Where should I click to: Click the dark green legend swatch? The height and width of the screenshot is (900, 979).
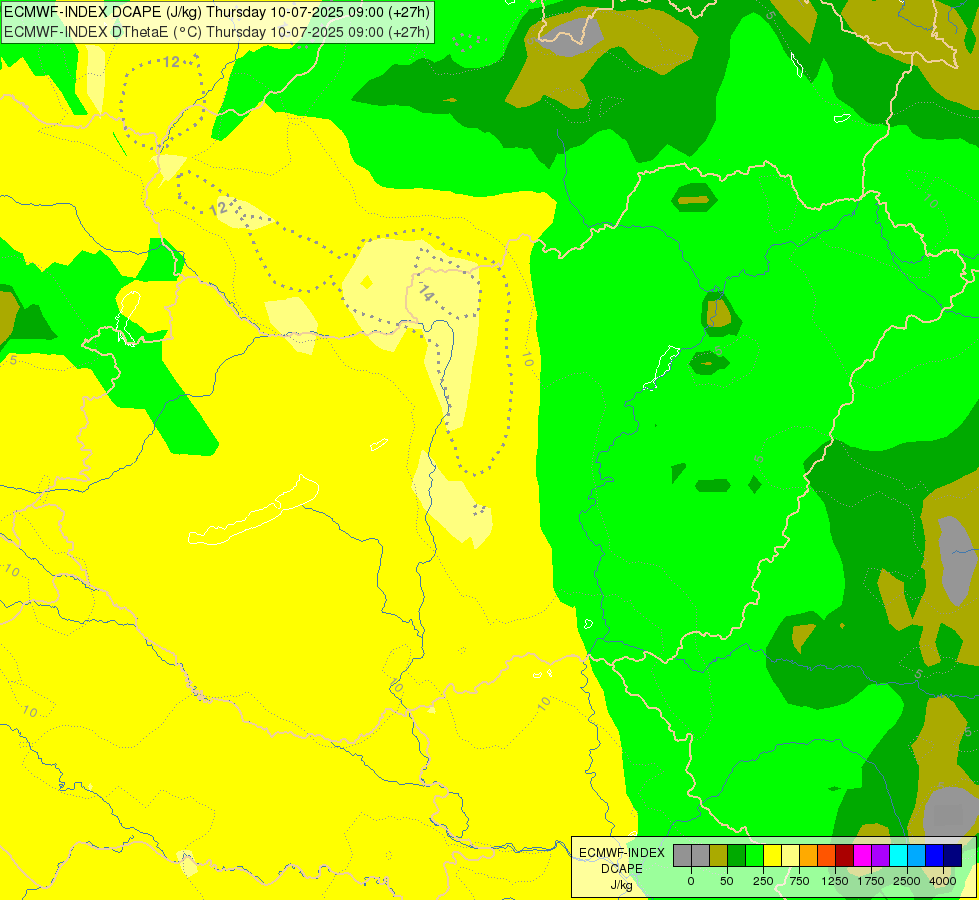point(737,855)
